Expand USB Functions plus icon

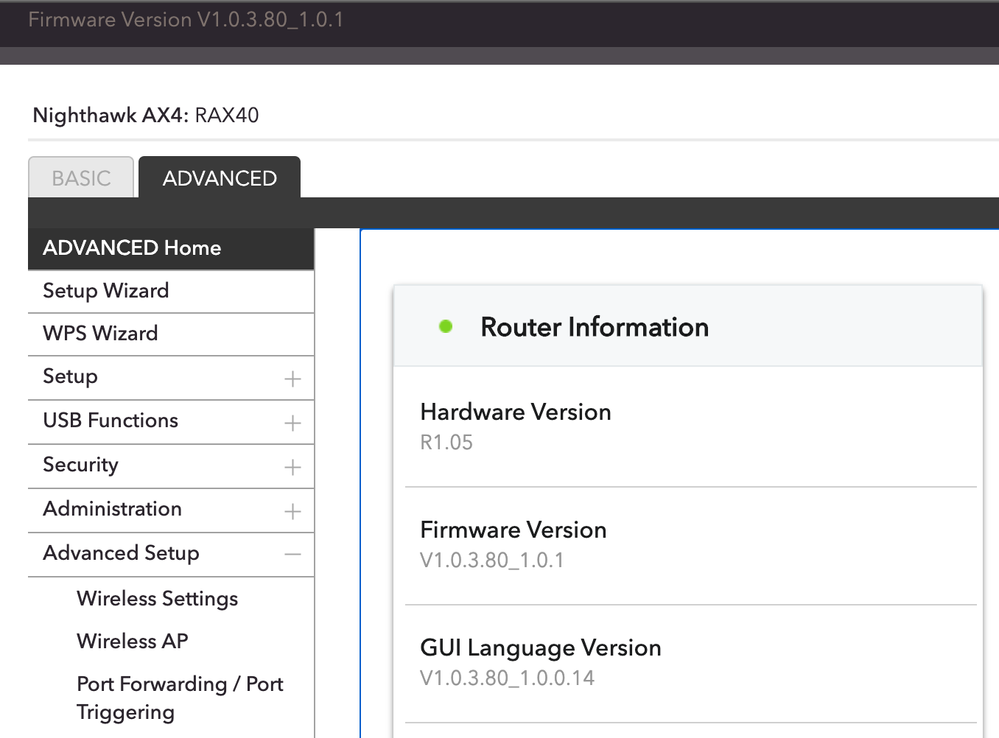[292, 423]
